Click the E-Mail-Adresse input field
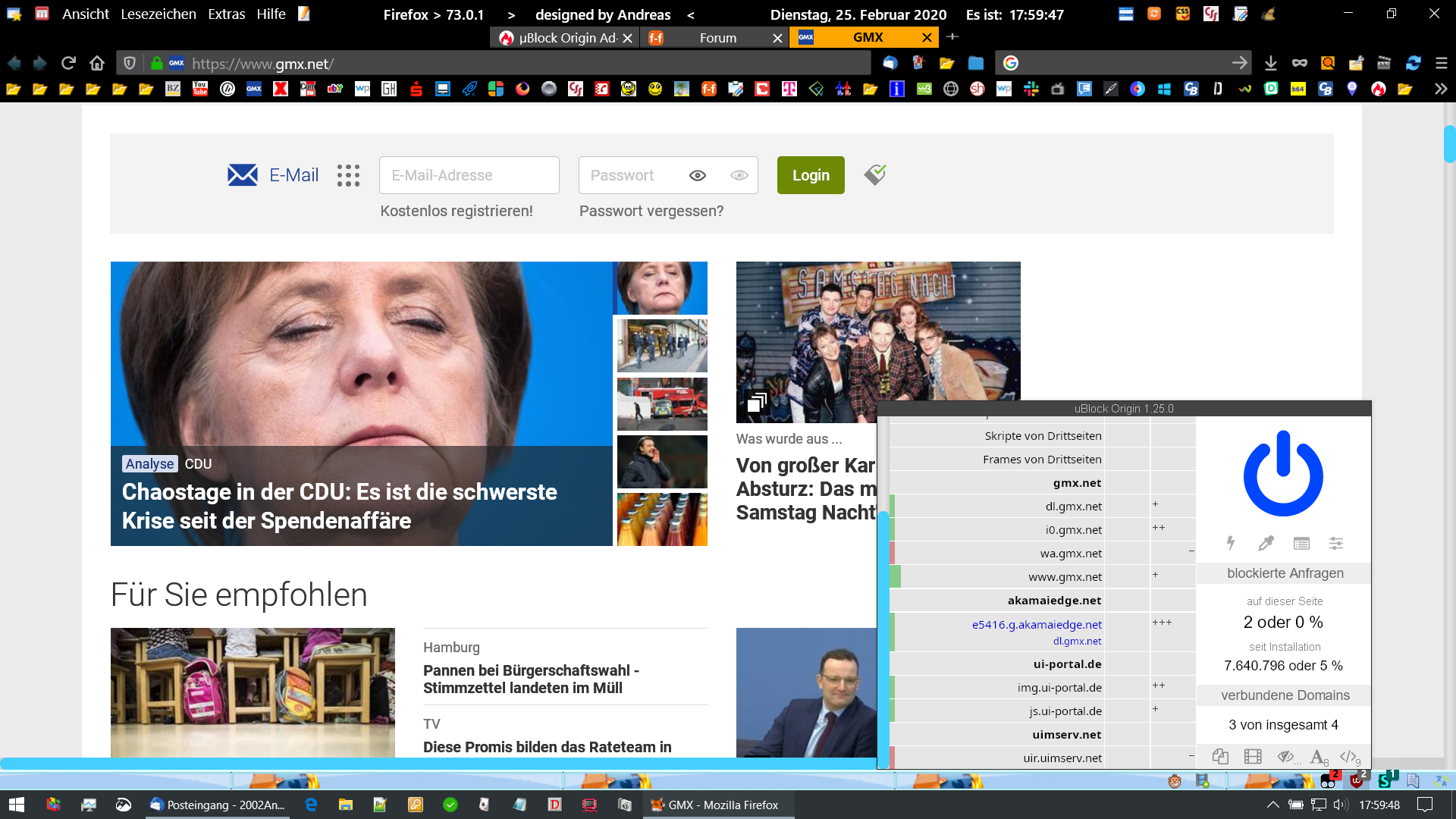 tap(469, 175)
